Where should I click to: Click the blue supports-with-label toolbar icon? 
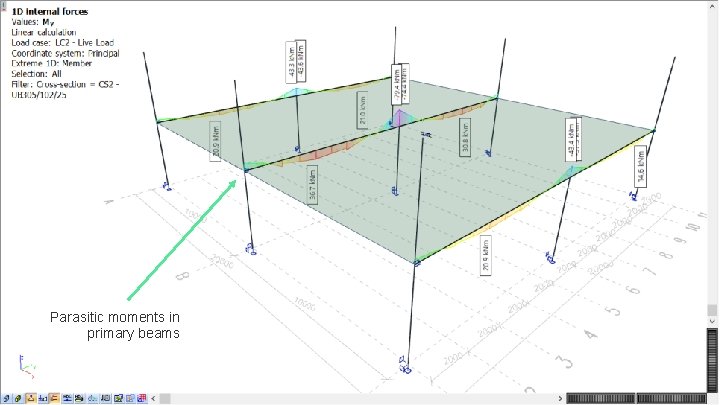tap(43, 398)
